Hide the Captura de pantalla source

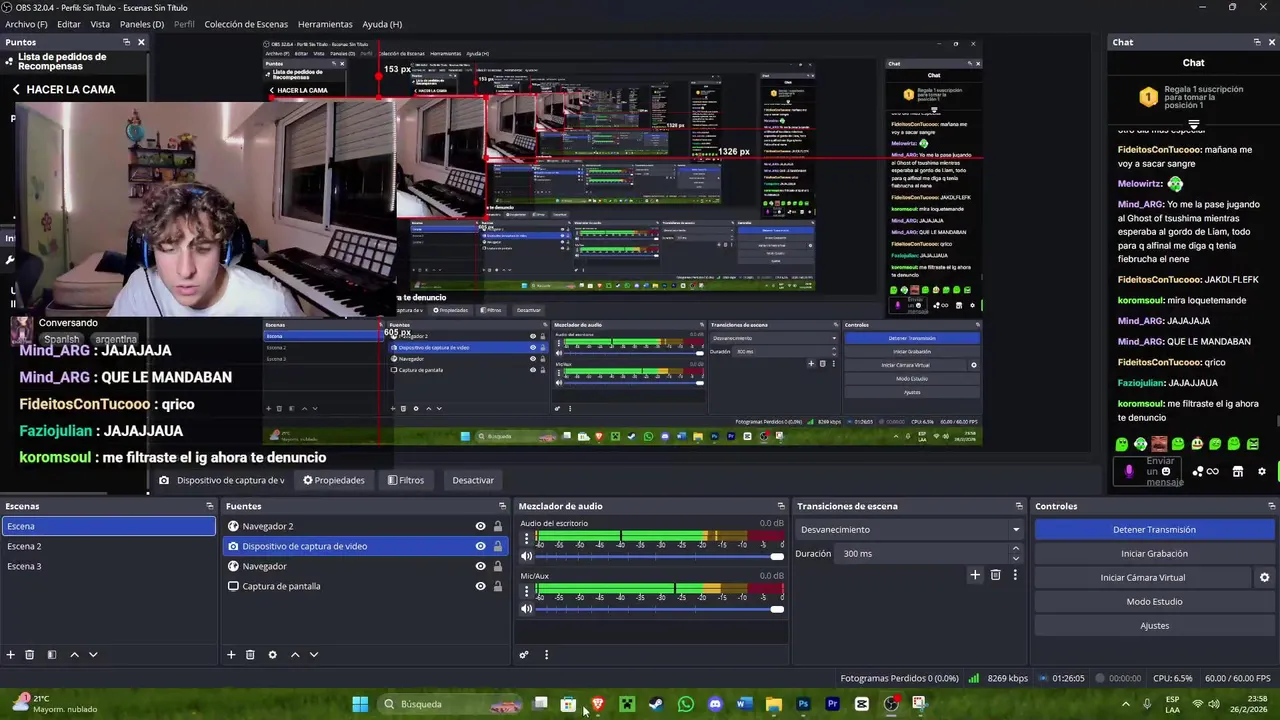[x=480, y=586]
